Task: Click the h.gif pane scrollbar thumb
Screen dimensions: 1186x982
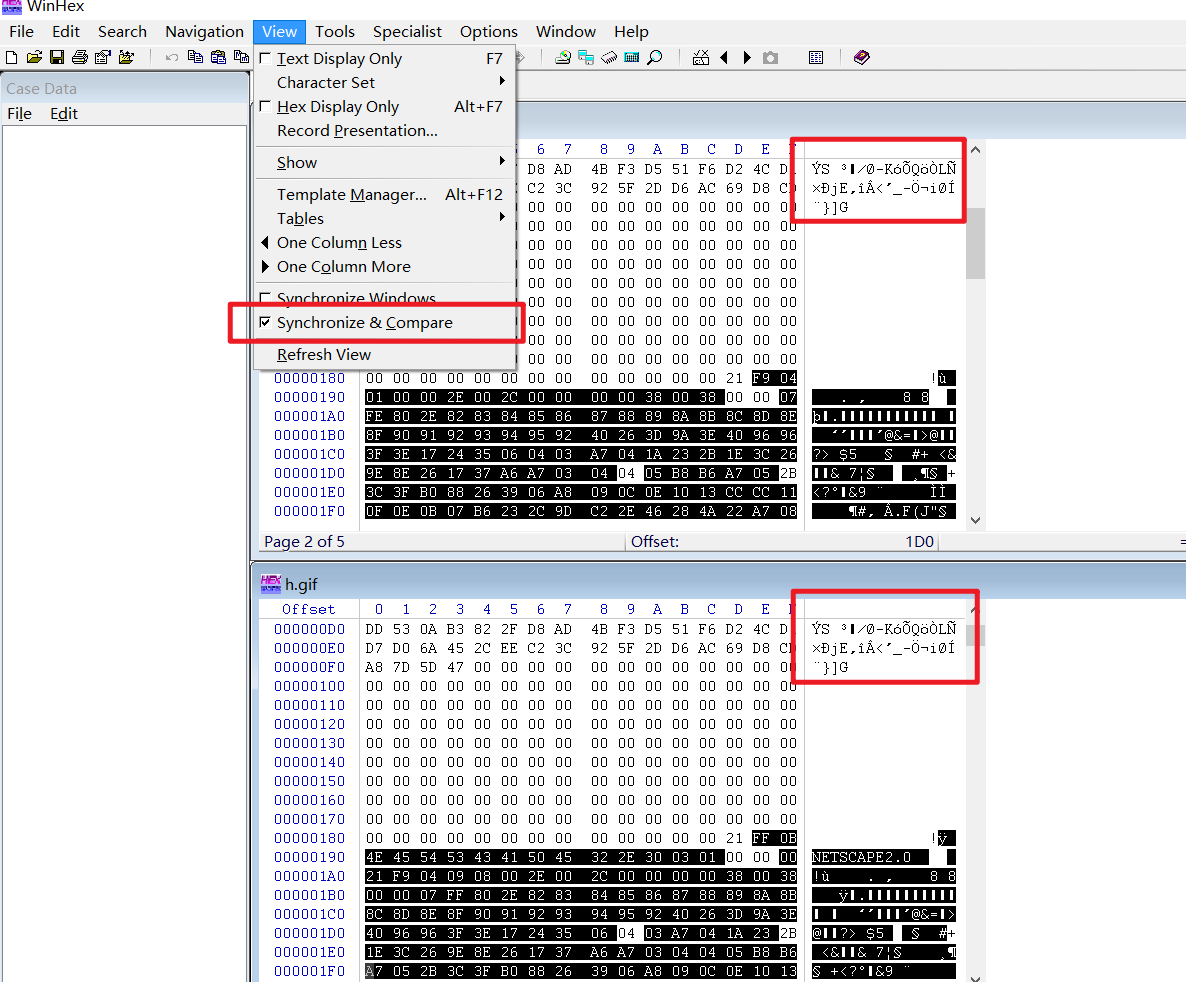Action: click(x=976, y=636)
